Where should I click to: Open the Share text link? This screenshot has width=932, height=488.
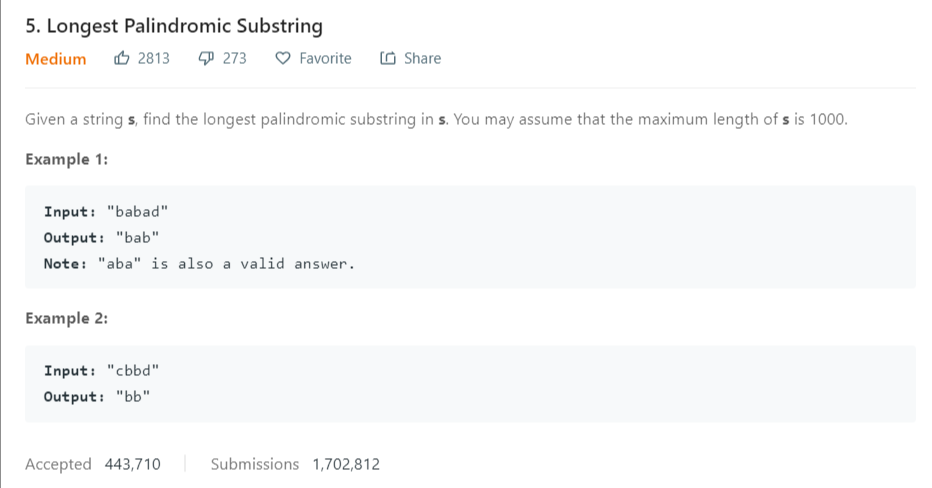coord(422,58)
